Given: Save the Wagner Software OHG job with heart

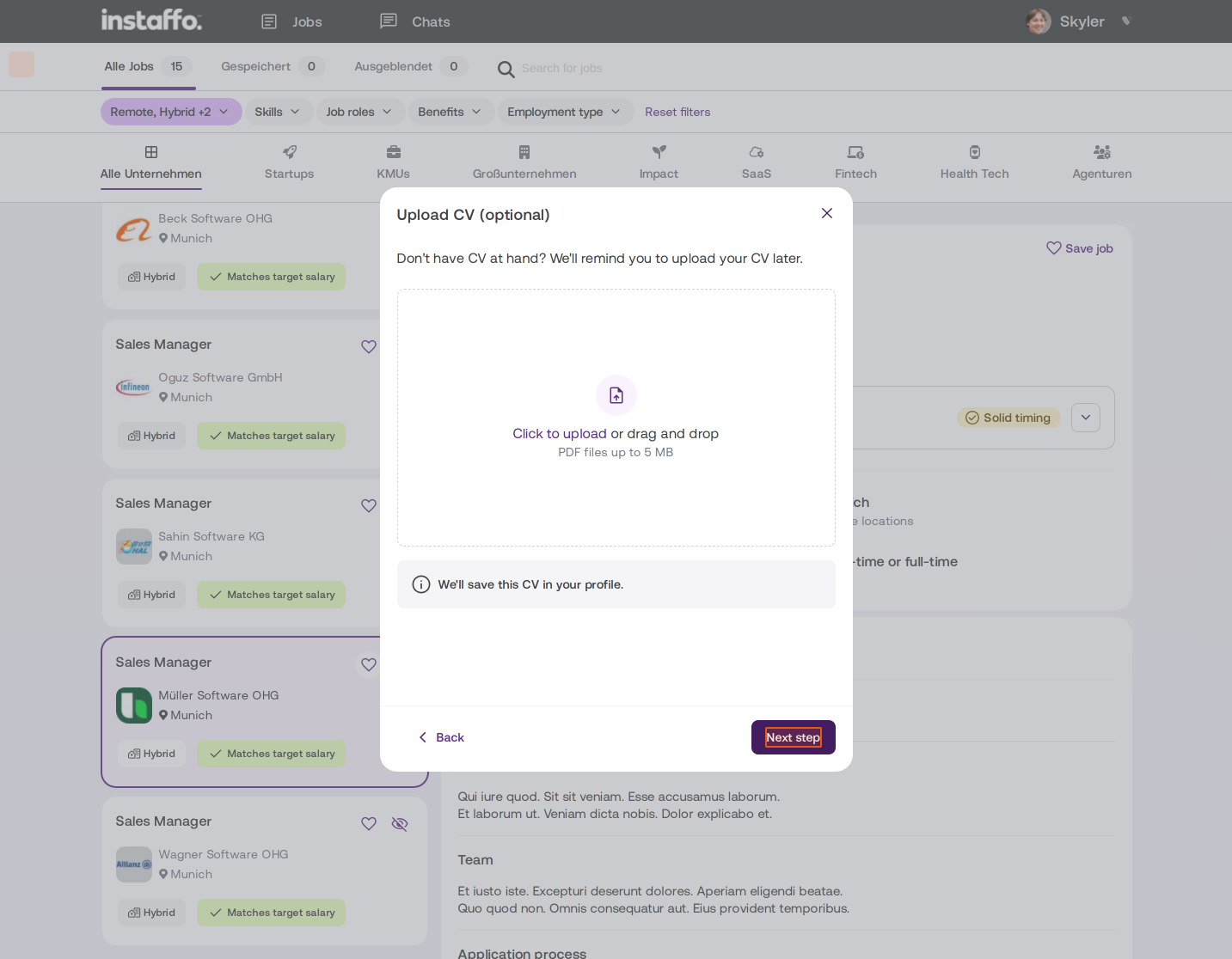Looking at the screenshot, I should pyautogui.click(x=369, y=823).
